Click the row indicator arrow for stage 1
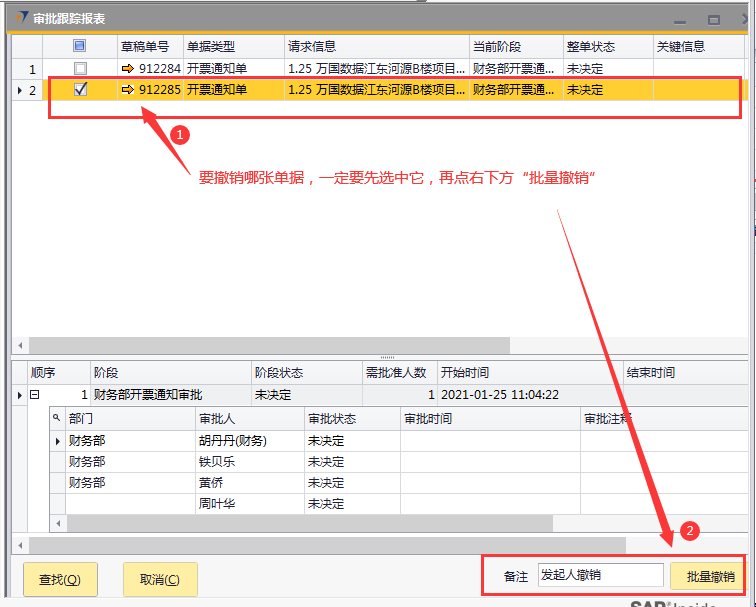This screenshot has height=607, width=756. click(20, 395)
